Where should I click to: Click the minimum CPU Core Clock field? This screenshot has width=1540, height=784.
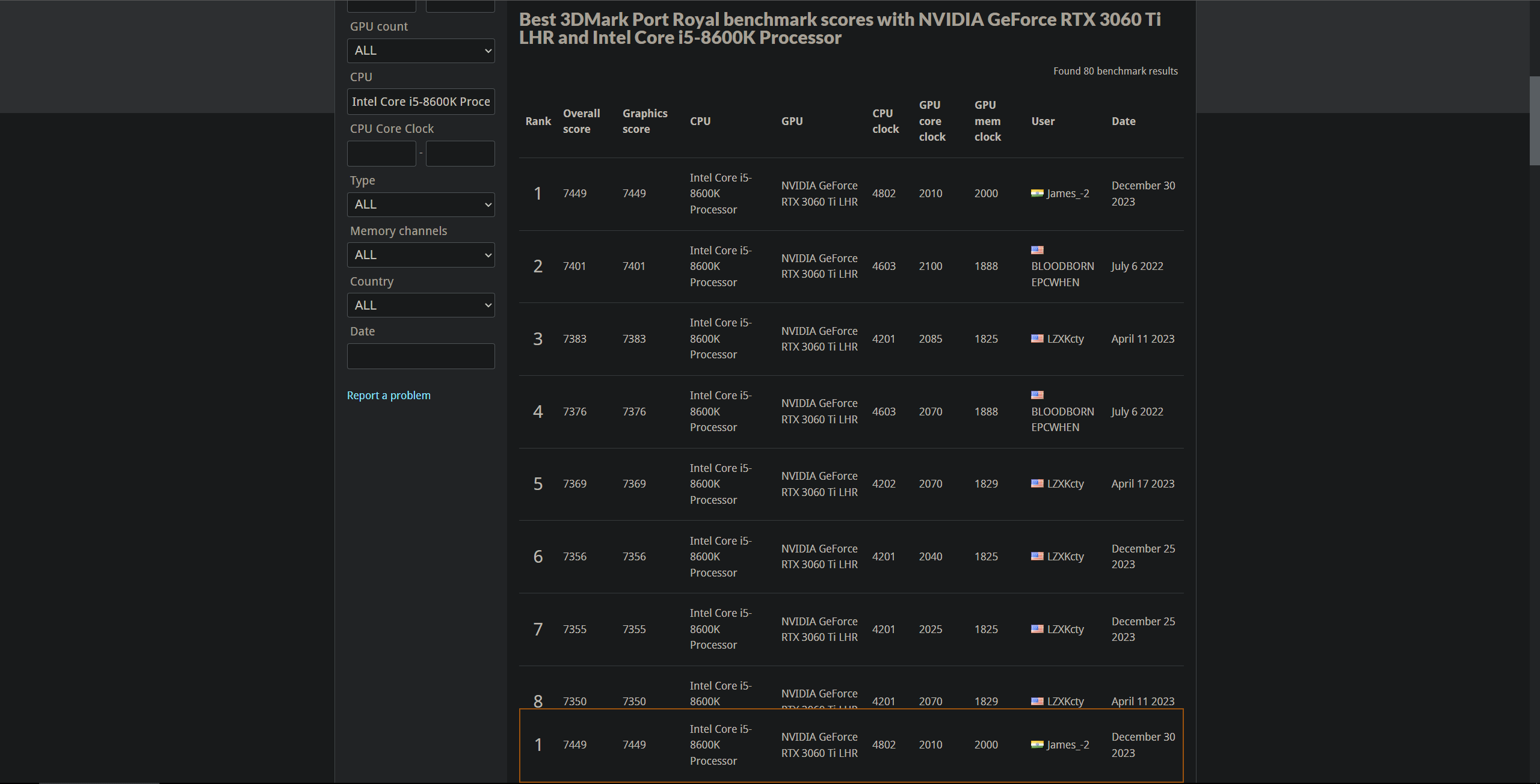(381, 153)
